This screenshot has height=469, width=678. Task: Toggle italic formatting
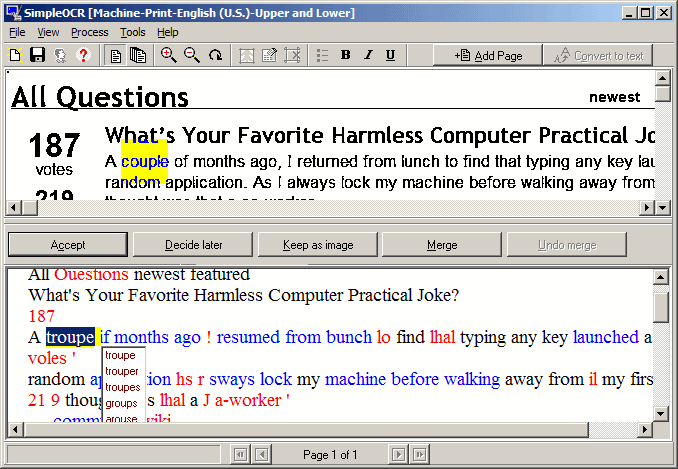367,55
